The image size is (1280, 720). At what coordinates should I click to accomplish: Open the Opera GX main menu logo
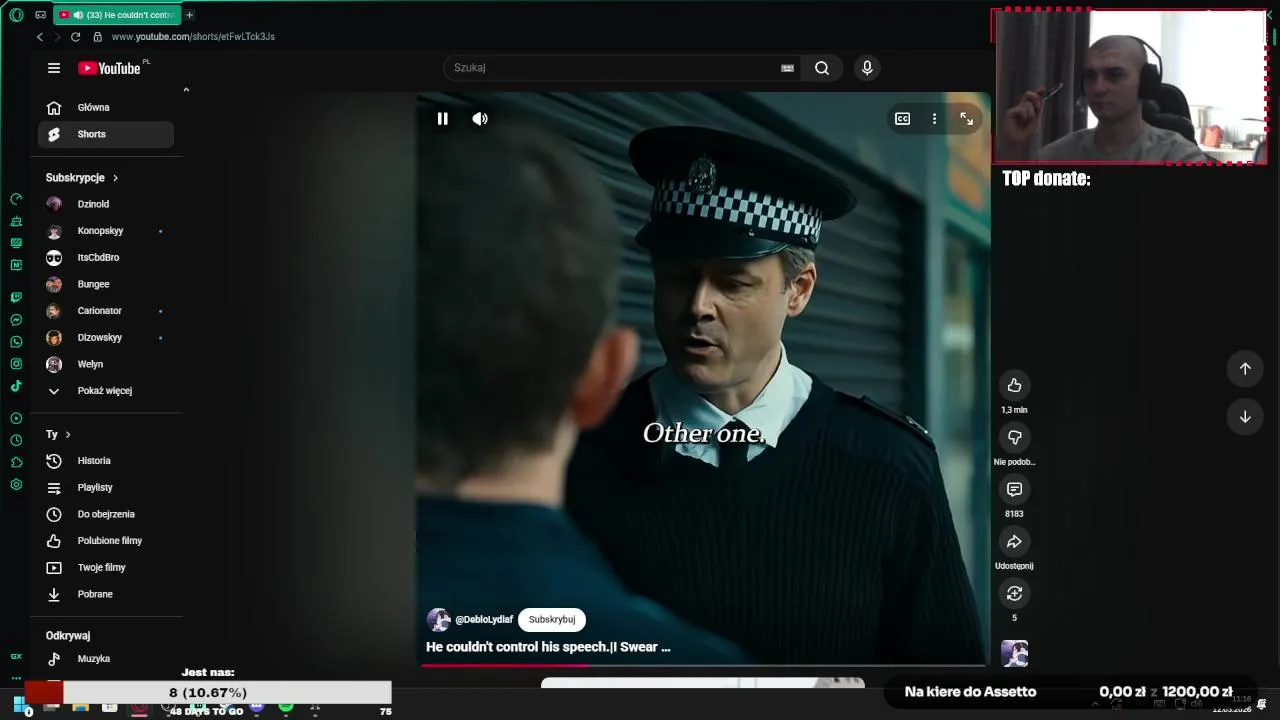(16, 15)
